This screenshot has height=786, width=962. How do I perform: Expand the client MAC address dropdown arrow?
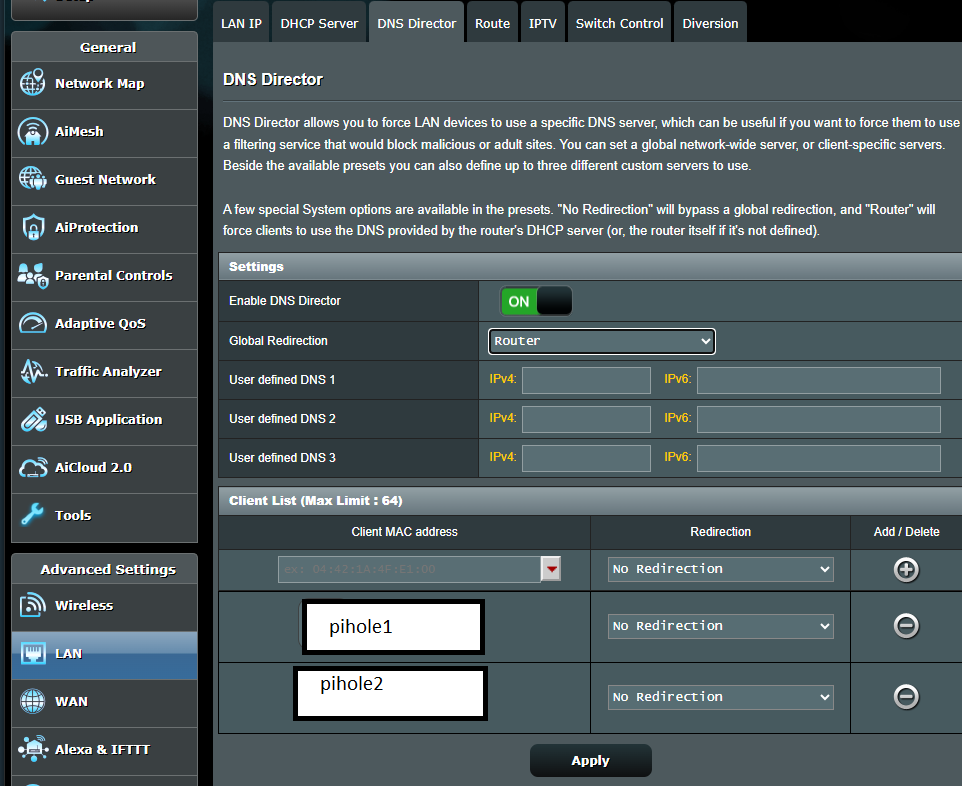click(551, 569)
